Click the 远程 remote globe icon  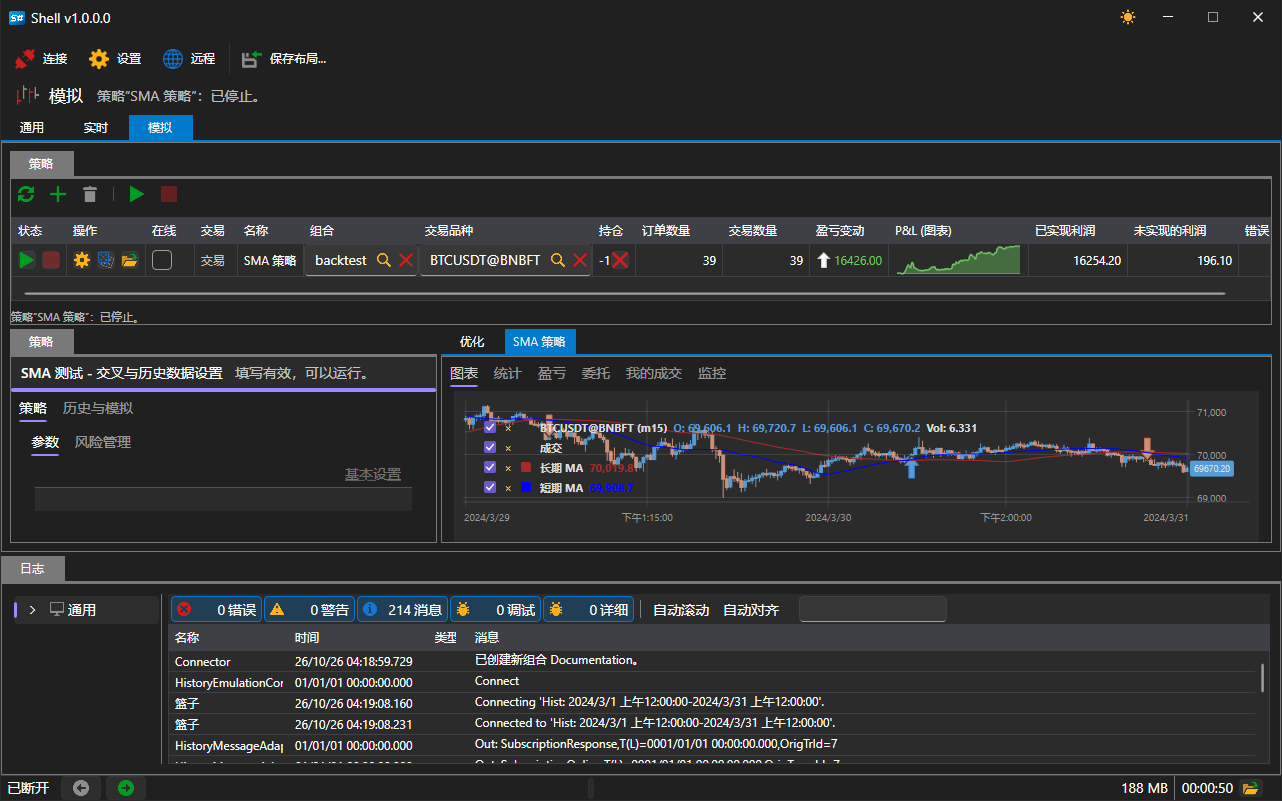(x=173, y=59)
